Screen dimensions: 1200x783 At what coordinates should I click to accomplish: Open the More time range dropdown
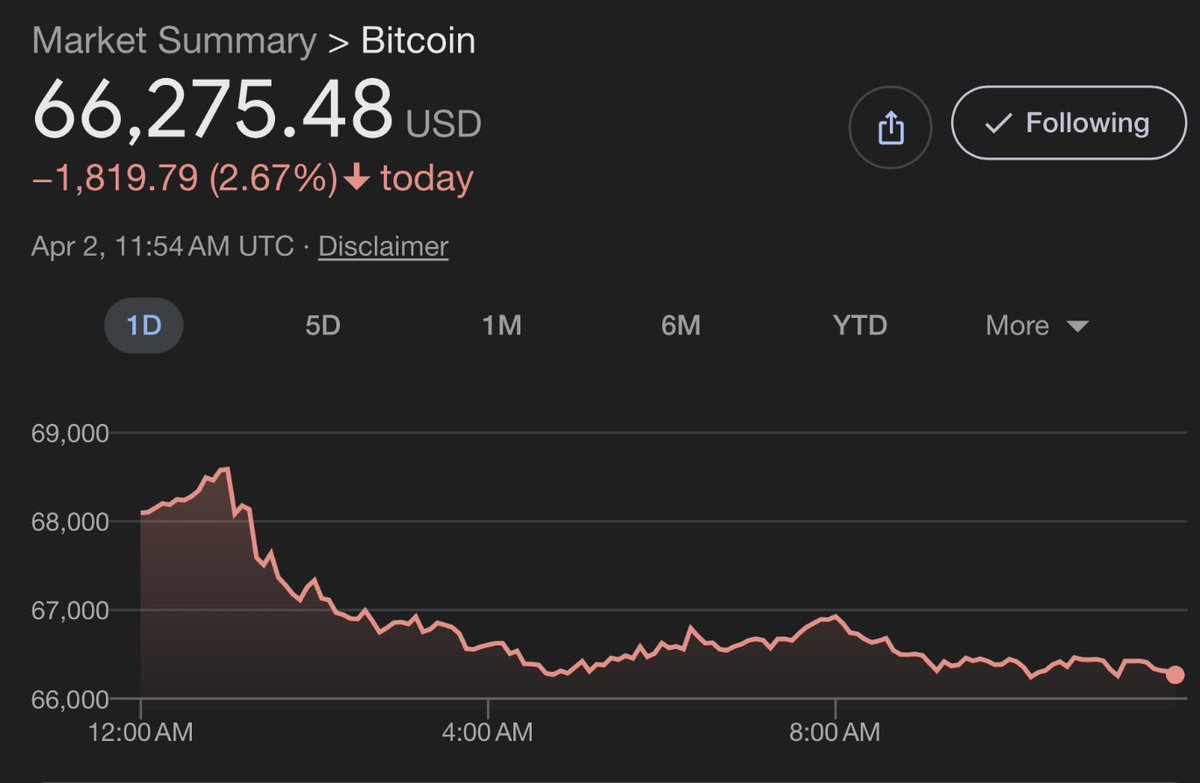pos(1036,326)
